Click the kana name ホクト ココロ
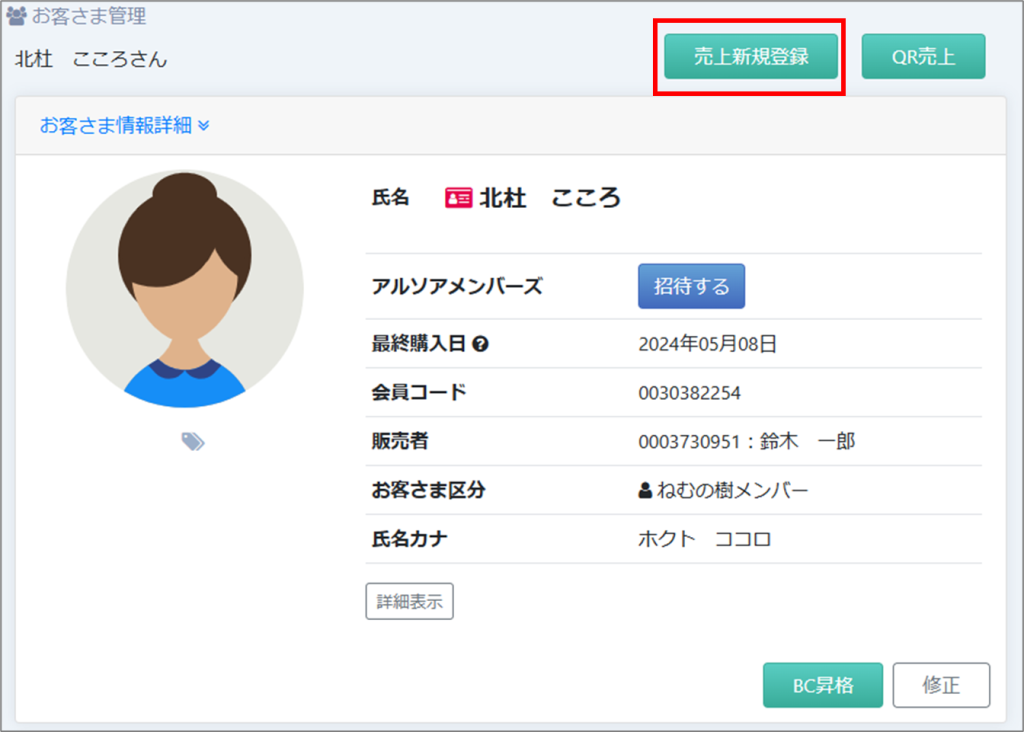Viewport: 1024px width, 732px height. pyautogui.click(x=704, y=540)
